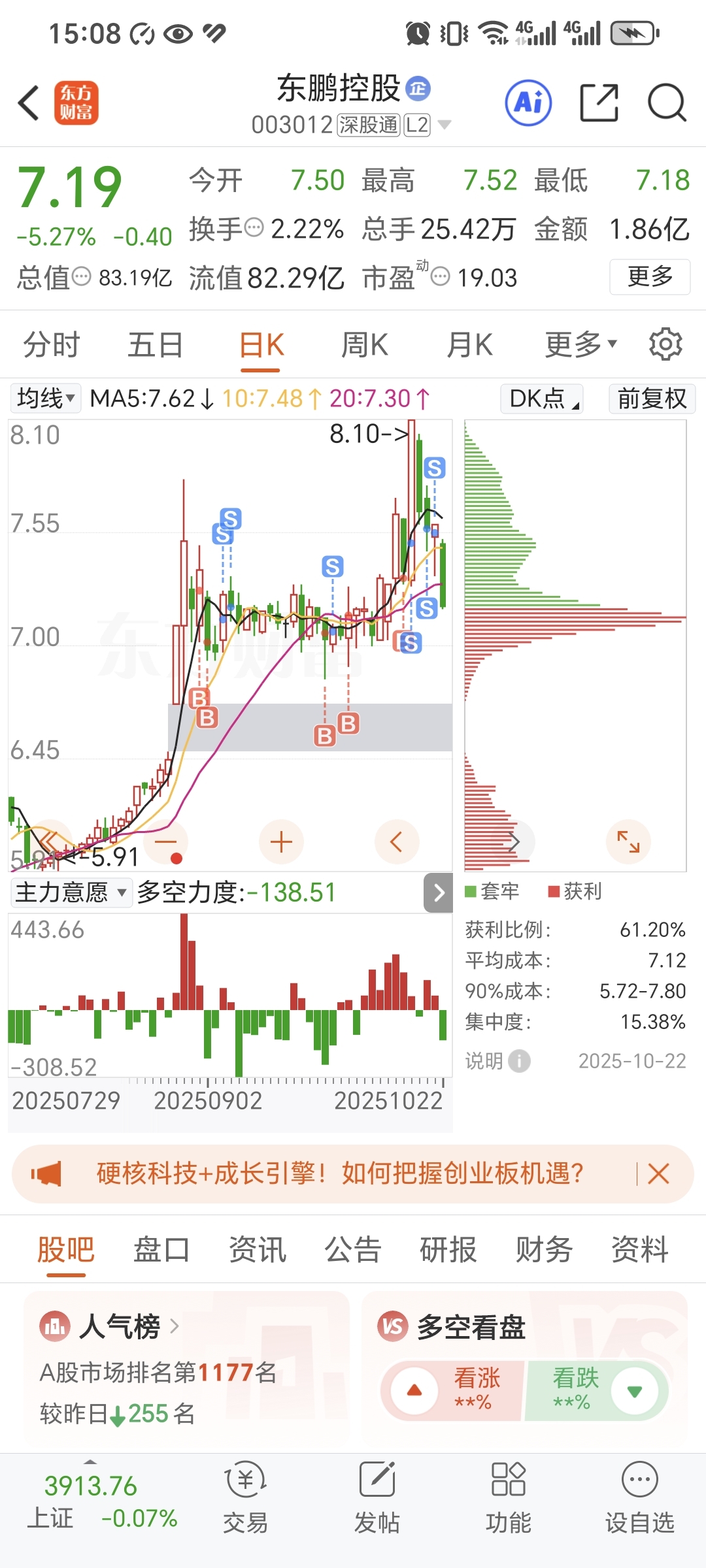
Task: Open the 股吧 tab
Action: pos(66,1250)
